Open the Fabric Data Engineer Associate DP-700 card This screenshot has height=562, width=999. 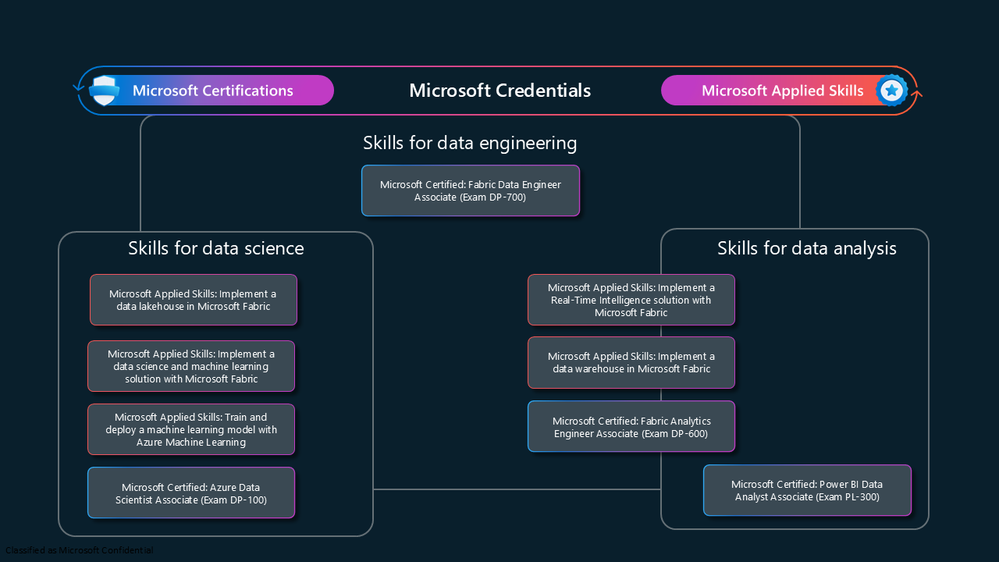click(x=471, y=191)
